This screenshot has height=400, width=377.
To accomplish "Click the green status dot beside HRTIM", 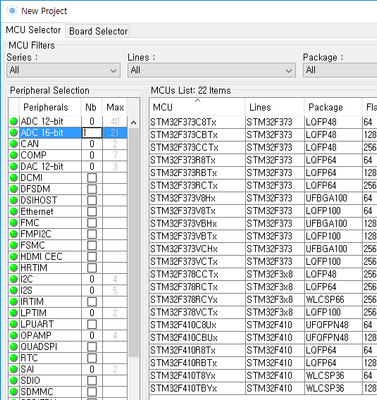I will tap(14, 268).
